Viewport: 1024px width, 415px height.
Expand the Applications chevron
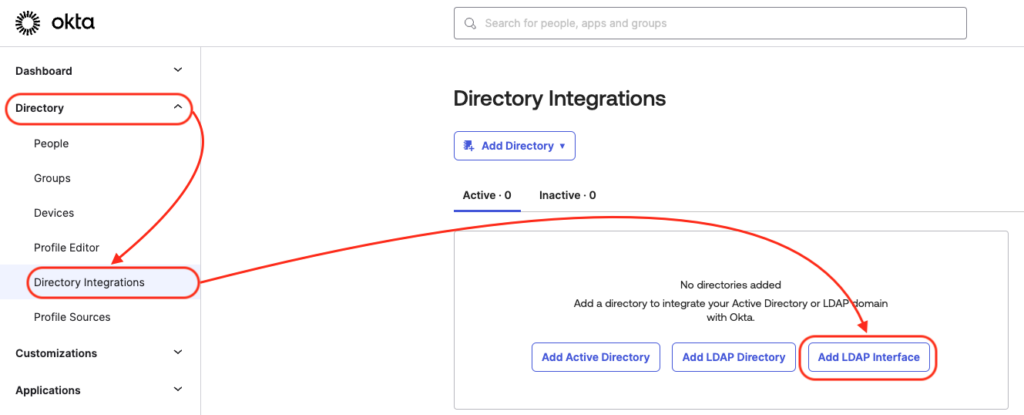[178, 390]
